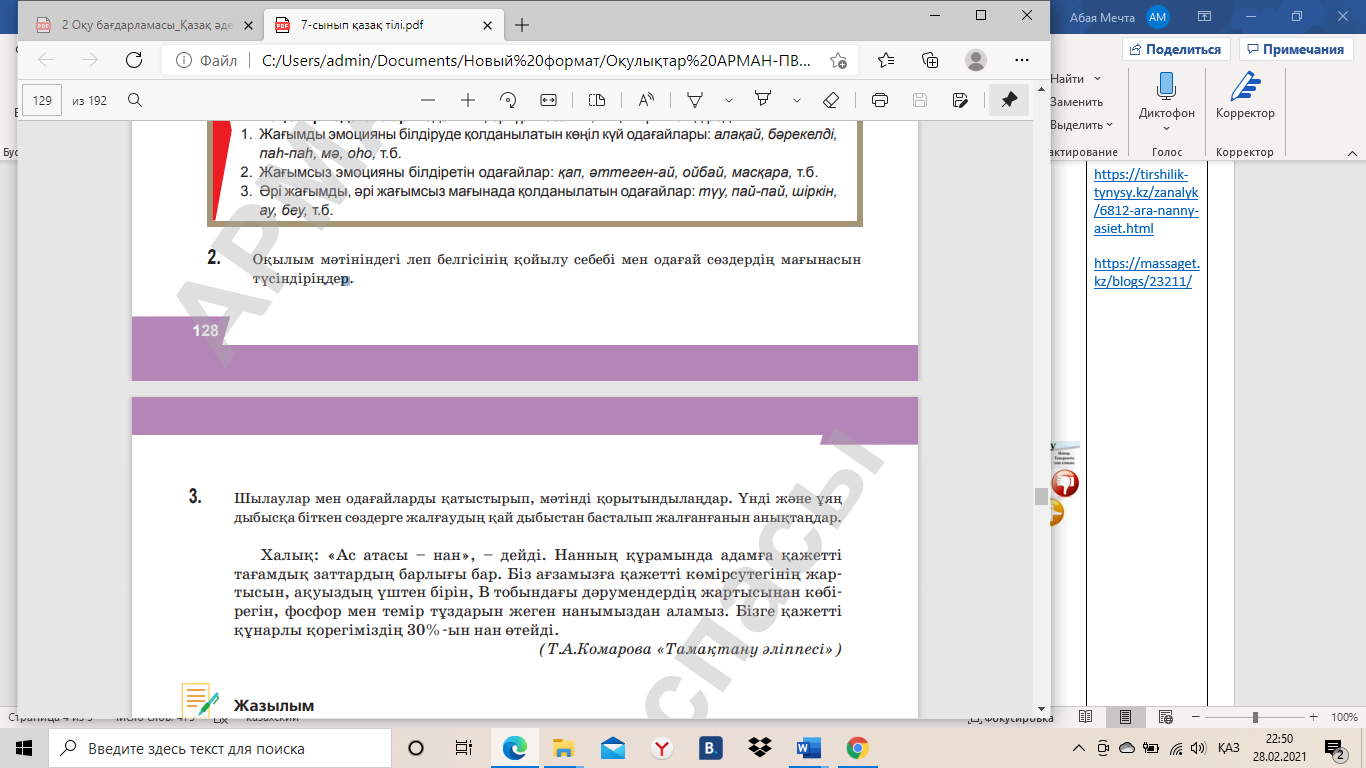Select the PDF Erase tool
1366x768 pixels.
tap(830, 100)
